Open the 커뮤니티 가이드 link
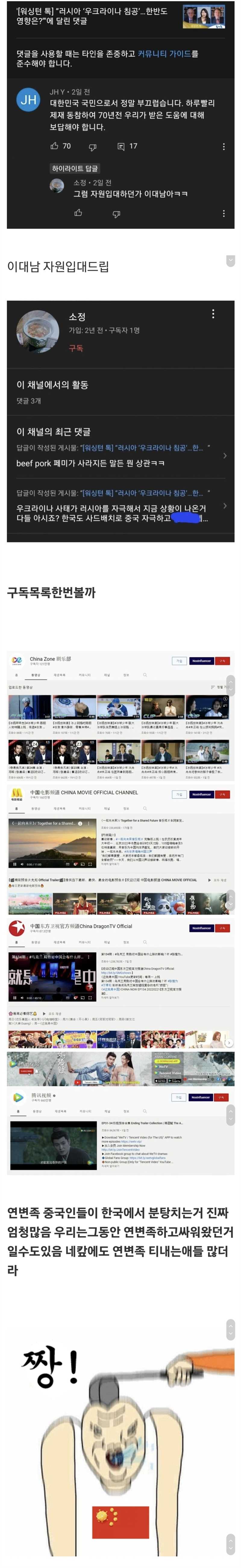 pyautogui.click(x=167, y=54)
